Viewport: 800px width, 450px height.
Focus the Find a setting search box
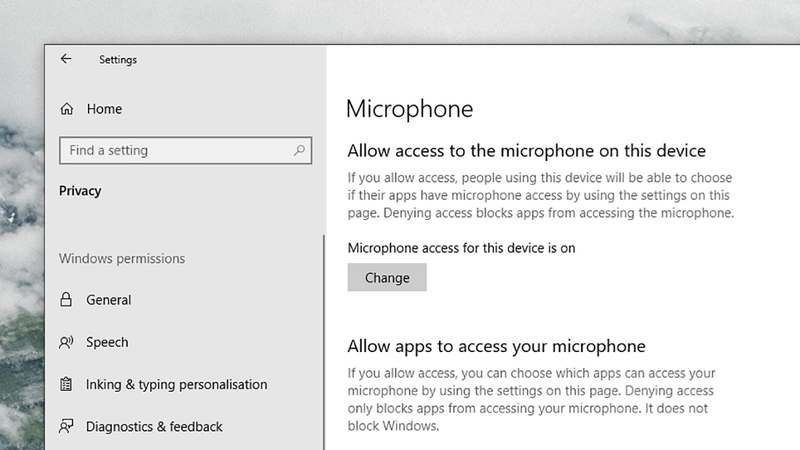click(185, 150)
